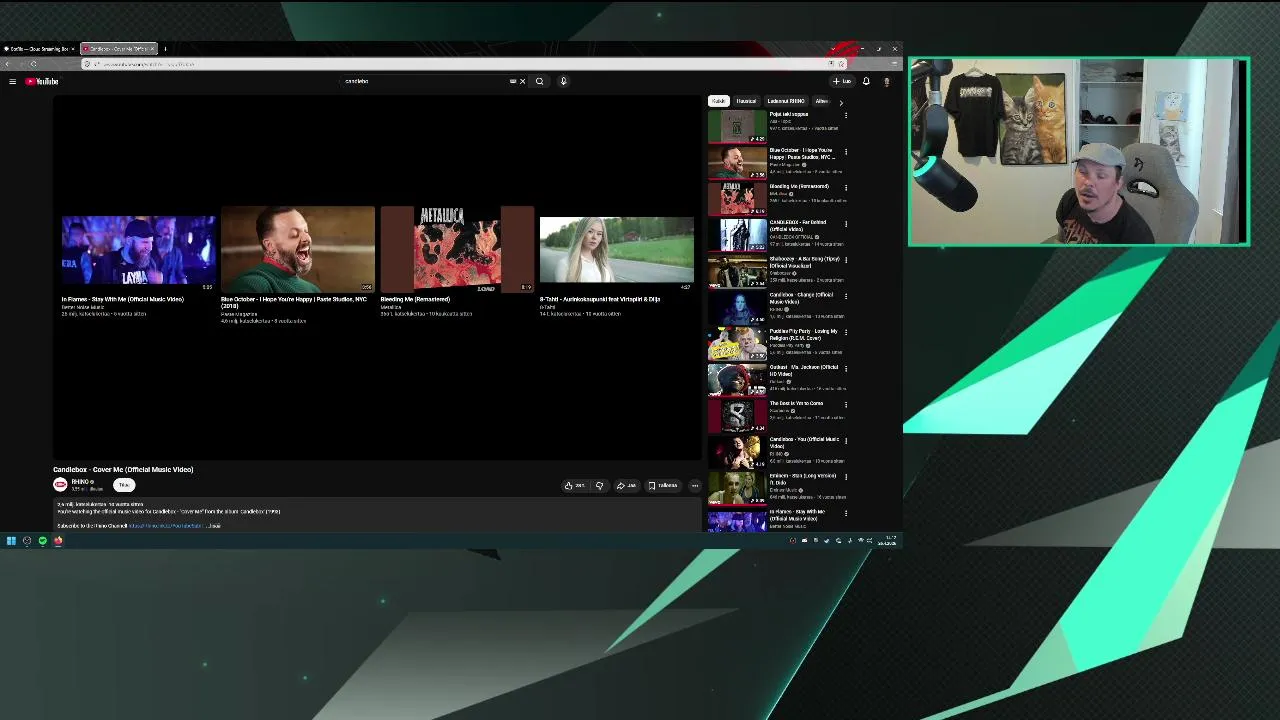Screen dimensions: 1280x720
Task: Save the video (Tallenna) button
Action: (663, 485)
